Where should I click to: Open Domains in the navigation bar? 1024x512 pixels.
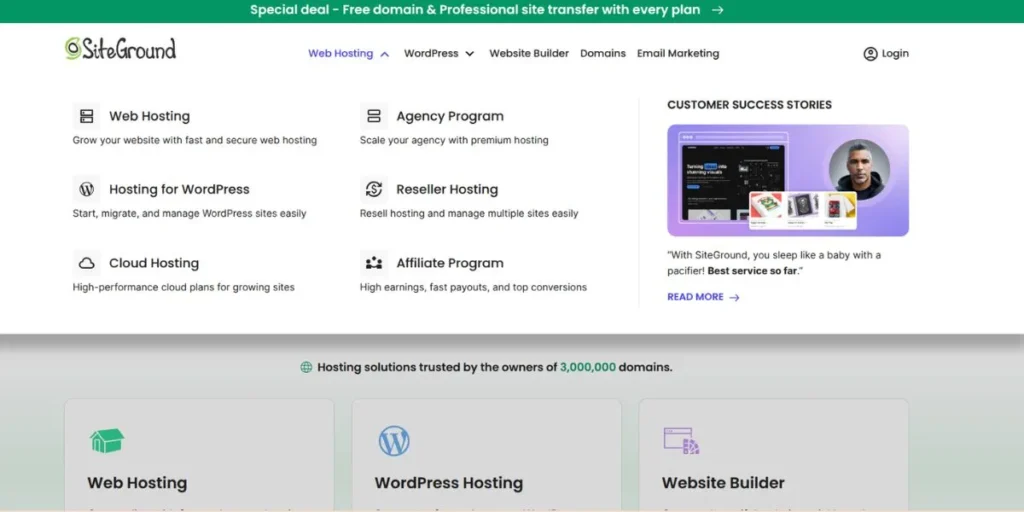[x=603, y=54]
